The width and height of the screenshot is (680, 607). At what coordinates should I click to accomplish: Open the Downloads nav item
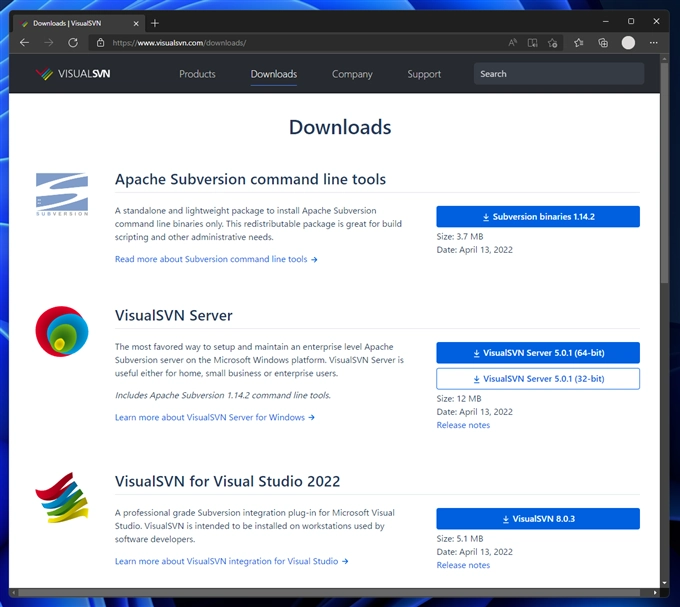(274, 74)
